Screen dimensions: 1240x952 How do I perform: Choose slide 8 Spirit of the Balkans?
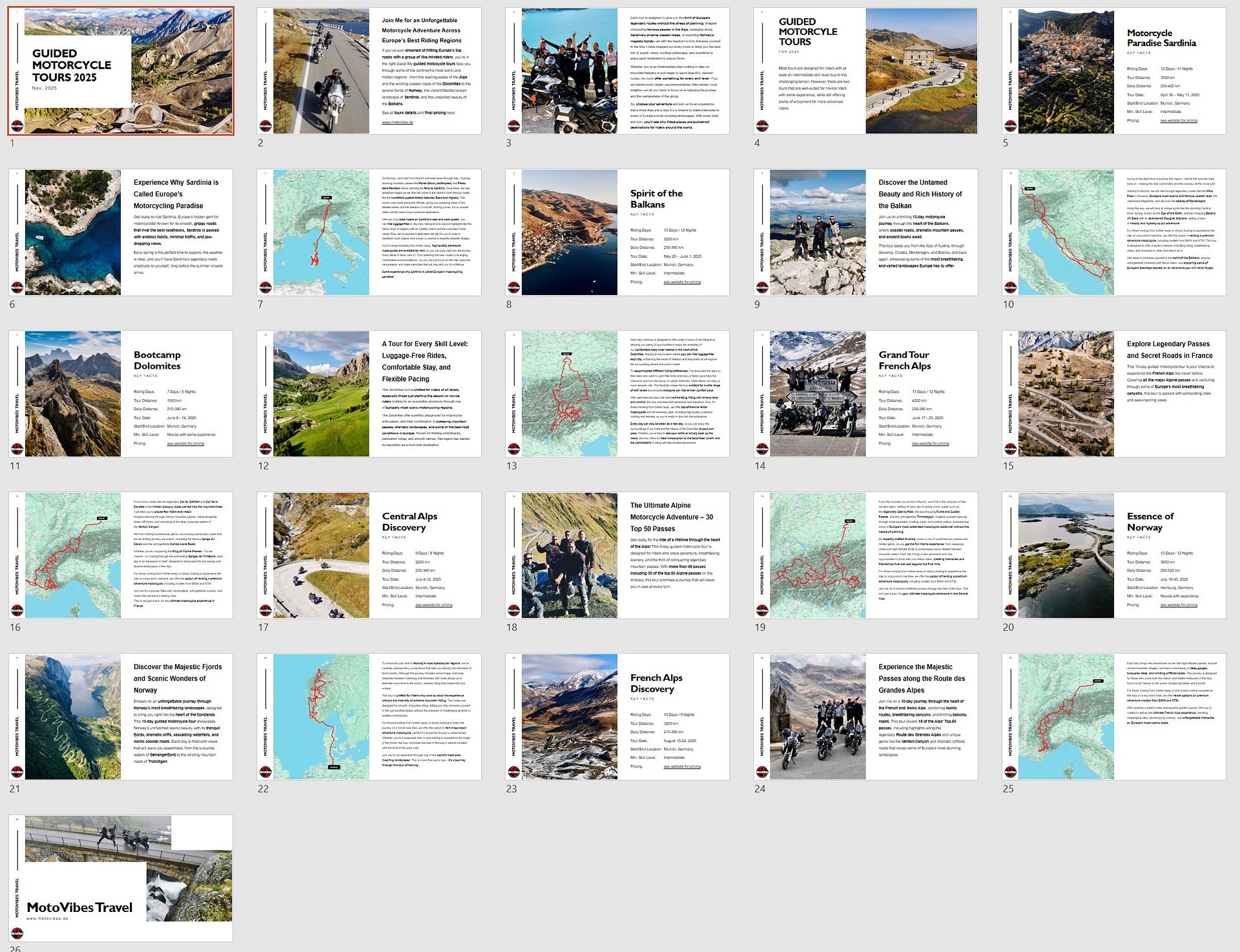pyautogui.click(x=617, y=233)
